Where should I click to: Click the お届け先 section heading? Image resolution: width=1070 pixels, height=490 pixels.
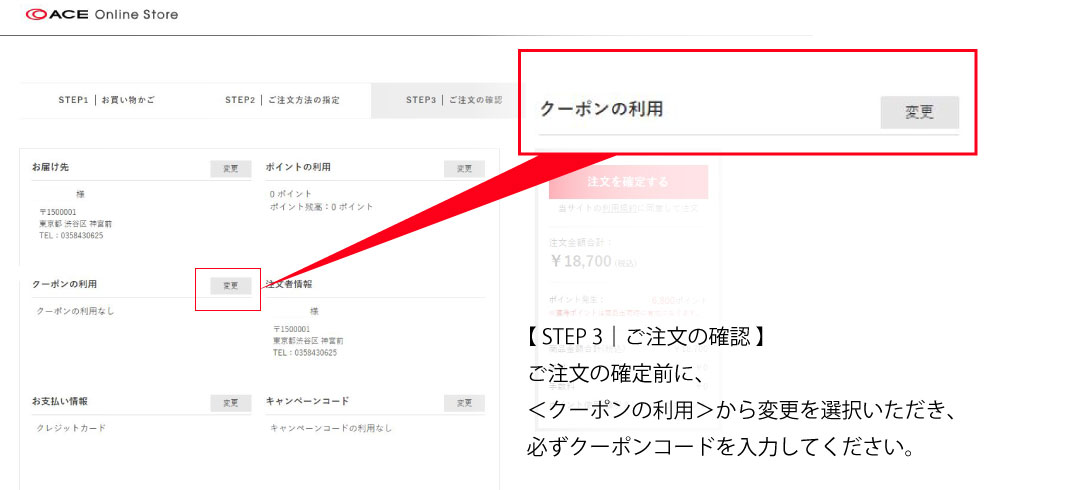click(x=52, y=167)
